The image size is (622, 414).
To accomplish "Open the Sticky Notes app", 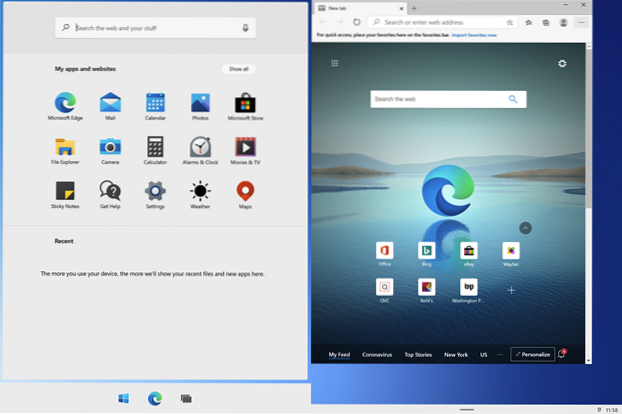I will pyautogui.click(x=65, y=191).
